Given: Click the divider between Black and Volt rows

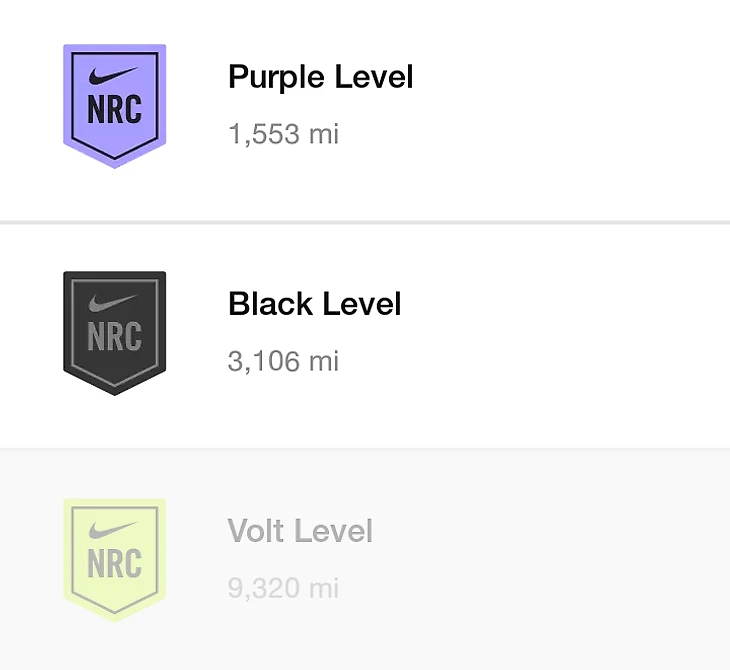Looking at the screenshot, I should pyautogui.click(x=365, y=448).
